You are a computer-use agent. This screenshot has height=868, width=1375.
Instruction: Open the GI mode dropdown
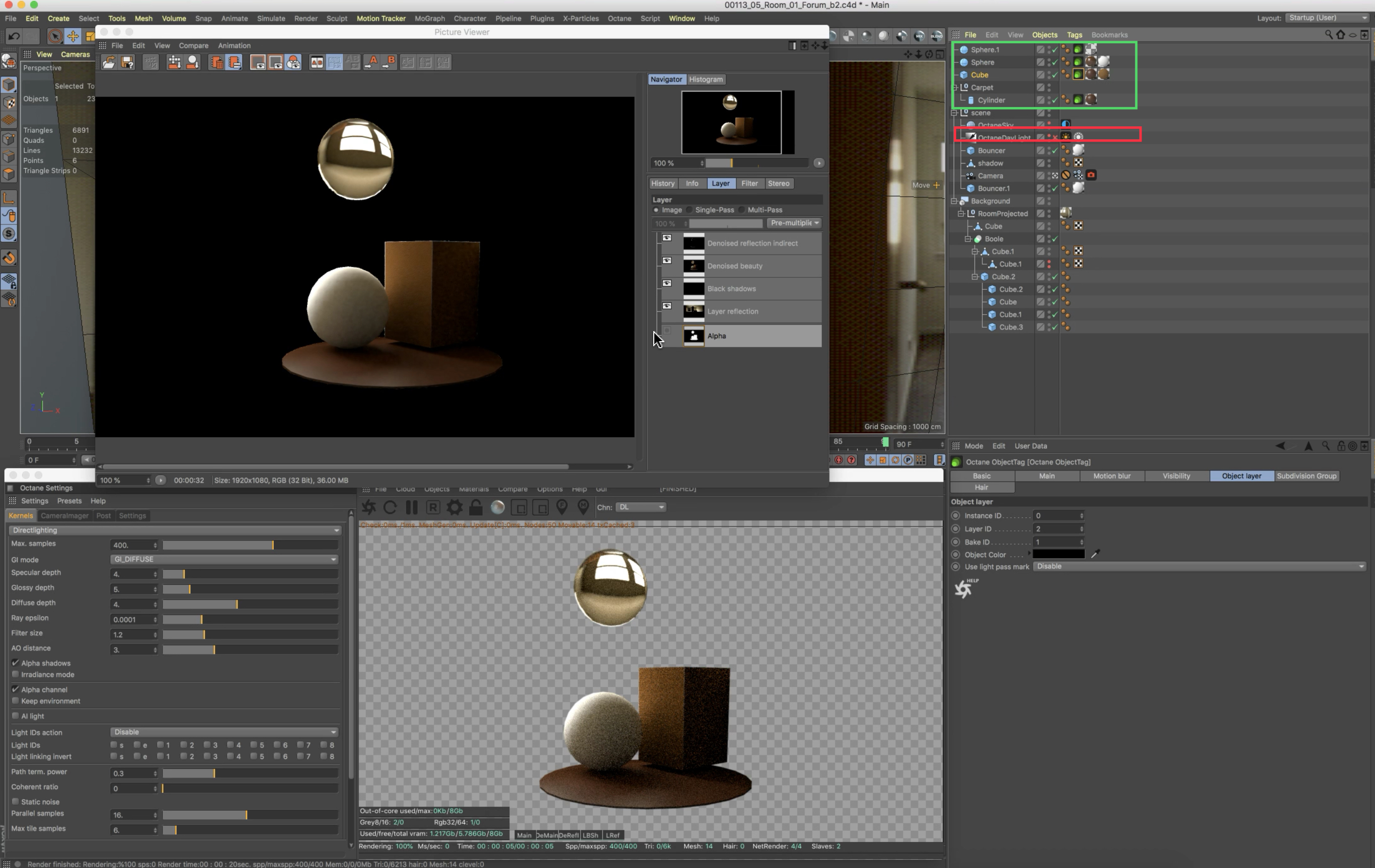(x=223, y=559)
